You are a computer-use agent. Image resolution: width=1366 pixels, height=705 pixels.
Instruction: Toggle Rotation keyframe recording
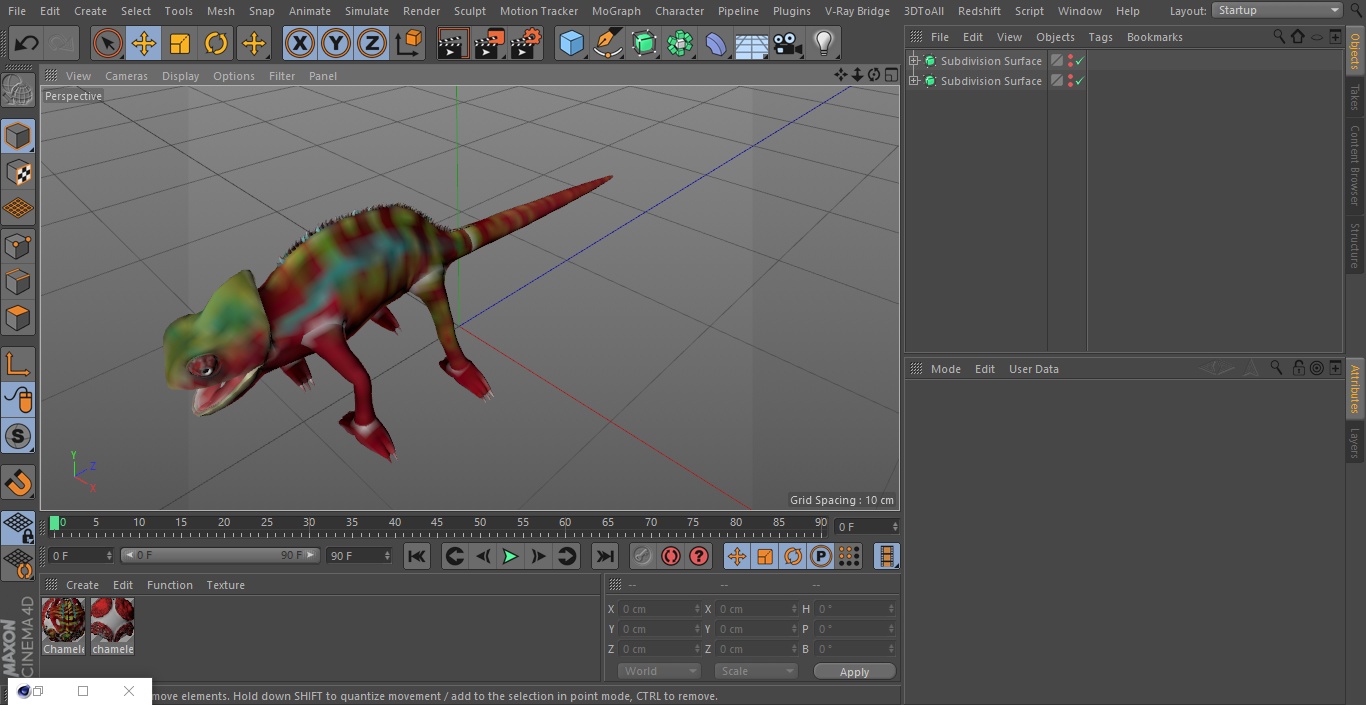pyautogui.click(x=793, y=556)
